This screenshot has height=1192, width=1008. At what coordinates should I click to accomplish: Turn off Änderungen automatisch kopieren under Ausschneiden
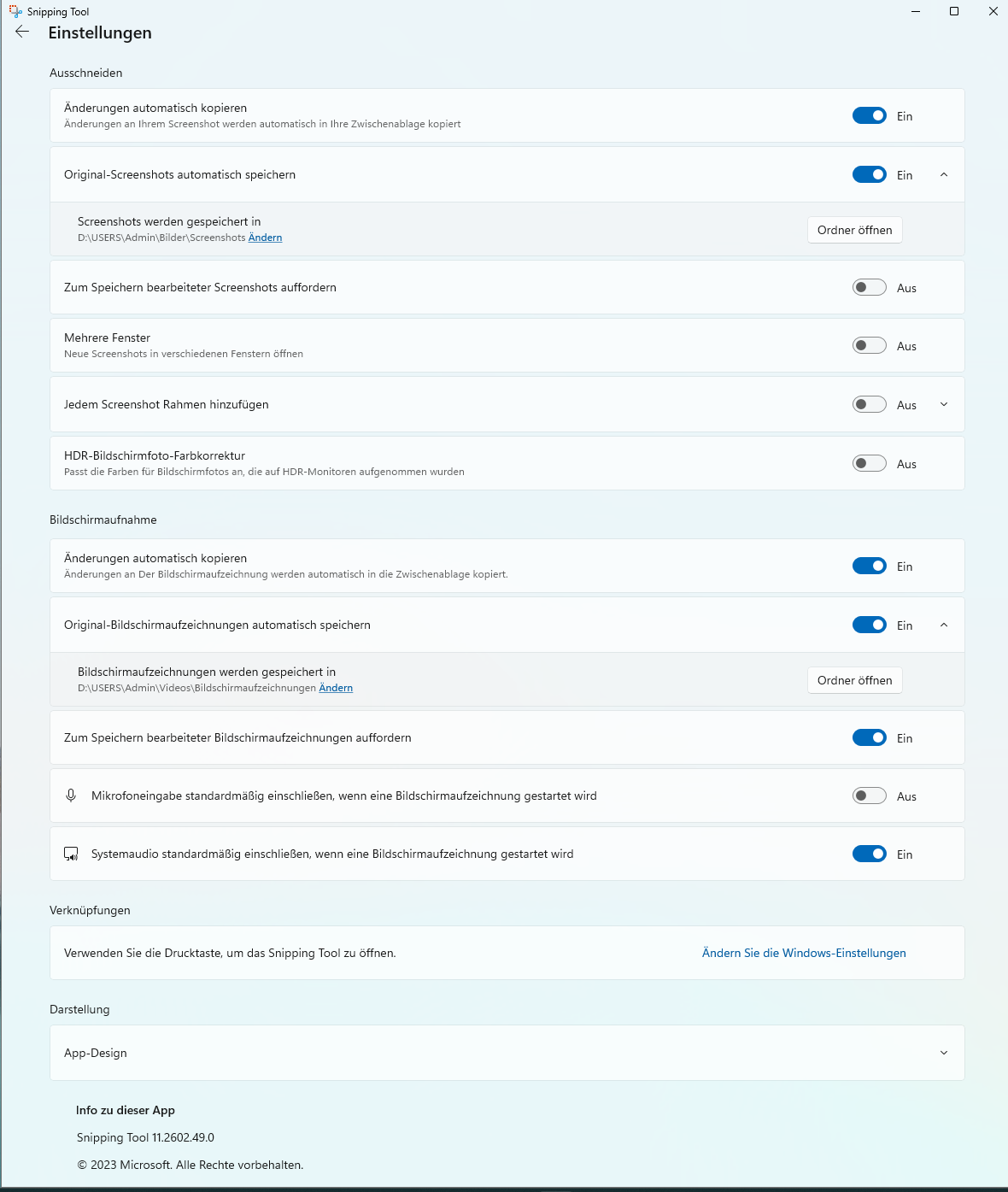pyautogui.click(x=870, y=115)
